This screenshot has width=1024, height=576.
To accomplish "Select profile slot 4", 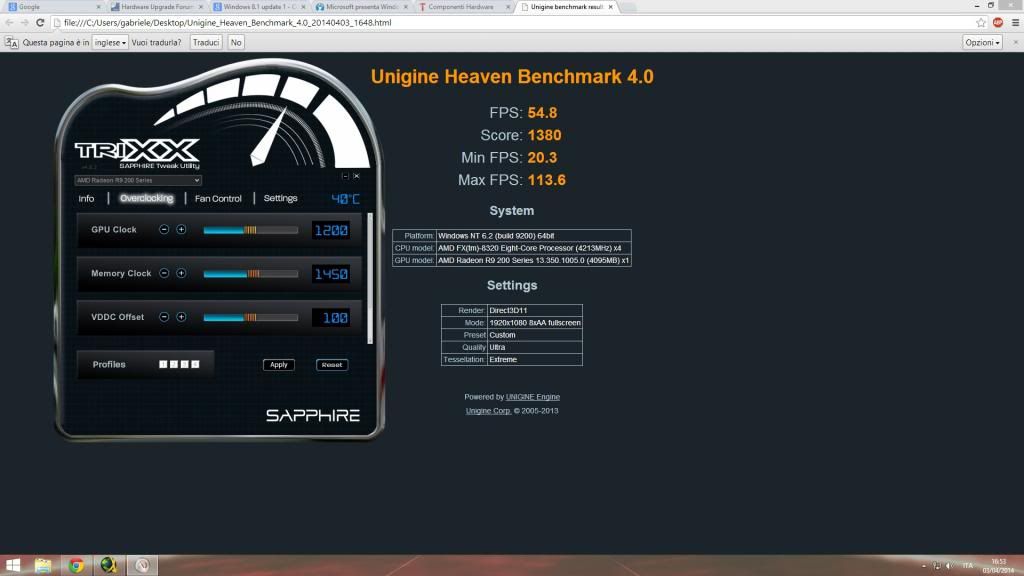I will (196, 364).
